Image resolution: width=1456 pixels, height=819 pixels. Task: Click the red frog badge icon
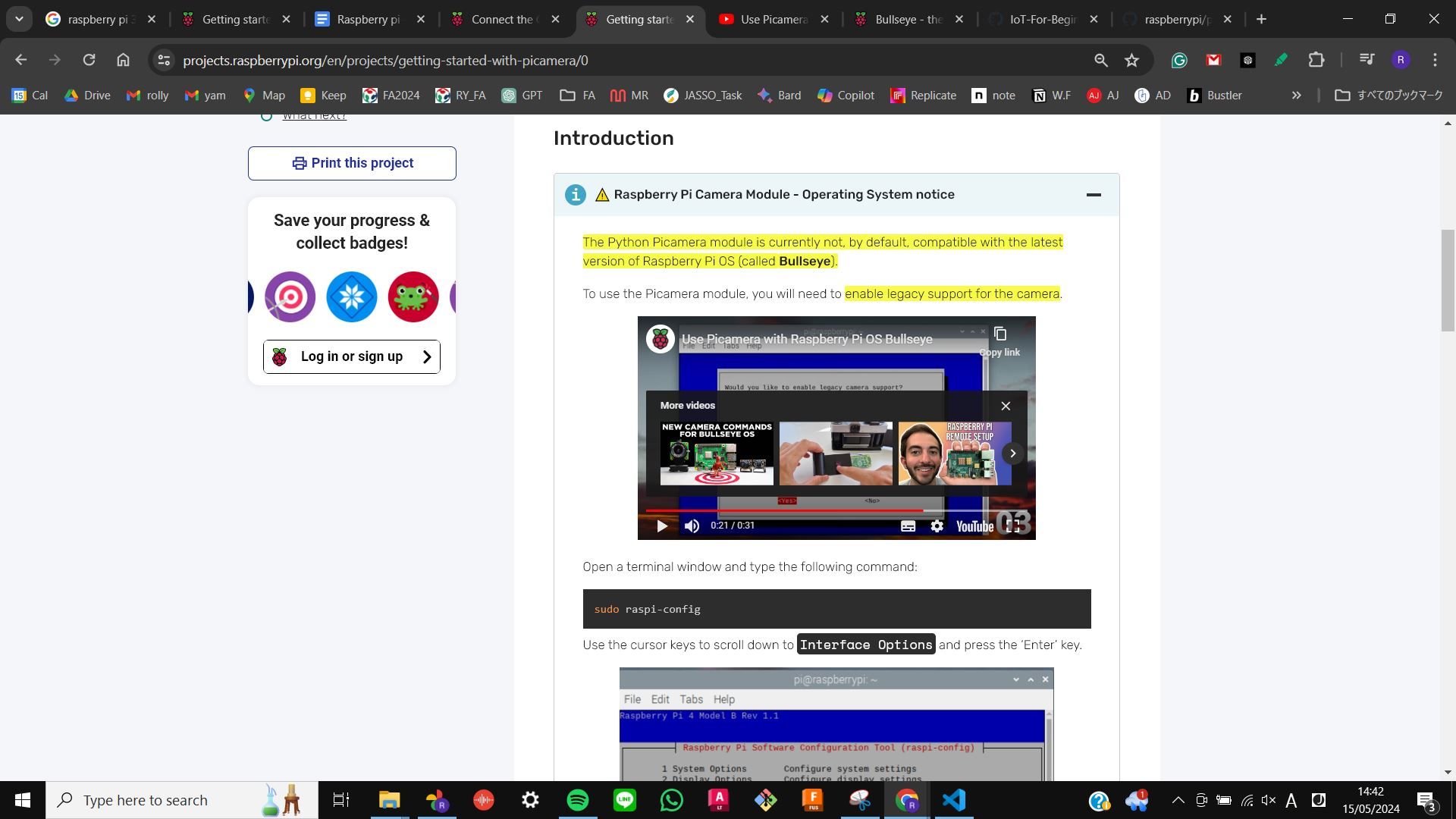pyautogui.click(x=413, y=297)
